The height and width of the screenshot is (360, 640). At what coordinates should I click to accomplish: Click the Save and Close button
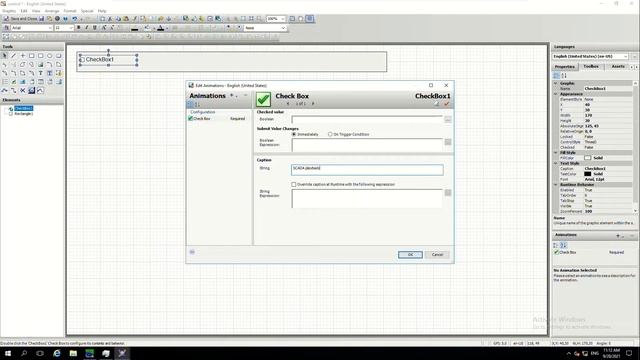(x=20, y=19)
